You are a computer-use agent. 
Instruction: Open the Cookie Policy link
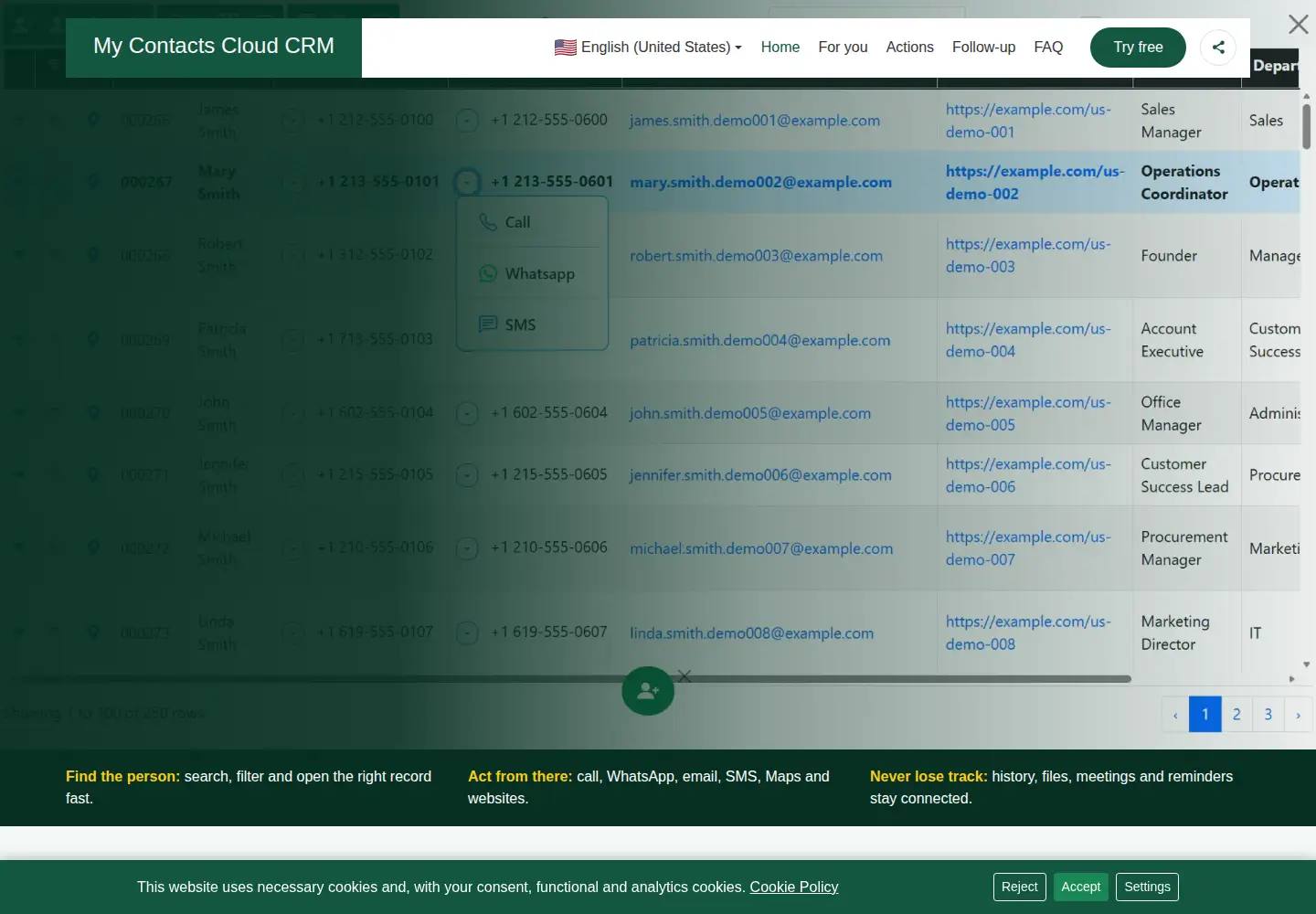[x=794, y=887]
